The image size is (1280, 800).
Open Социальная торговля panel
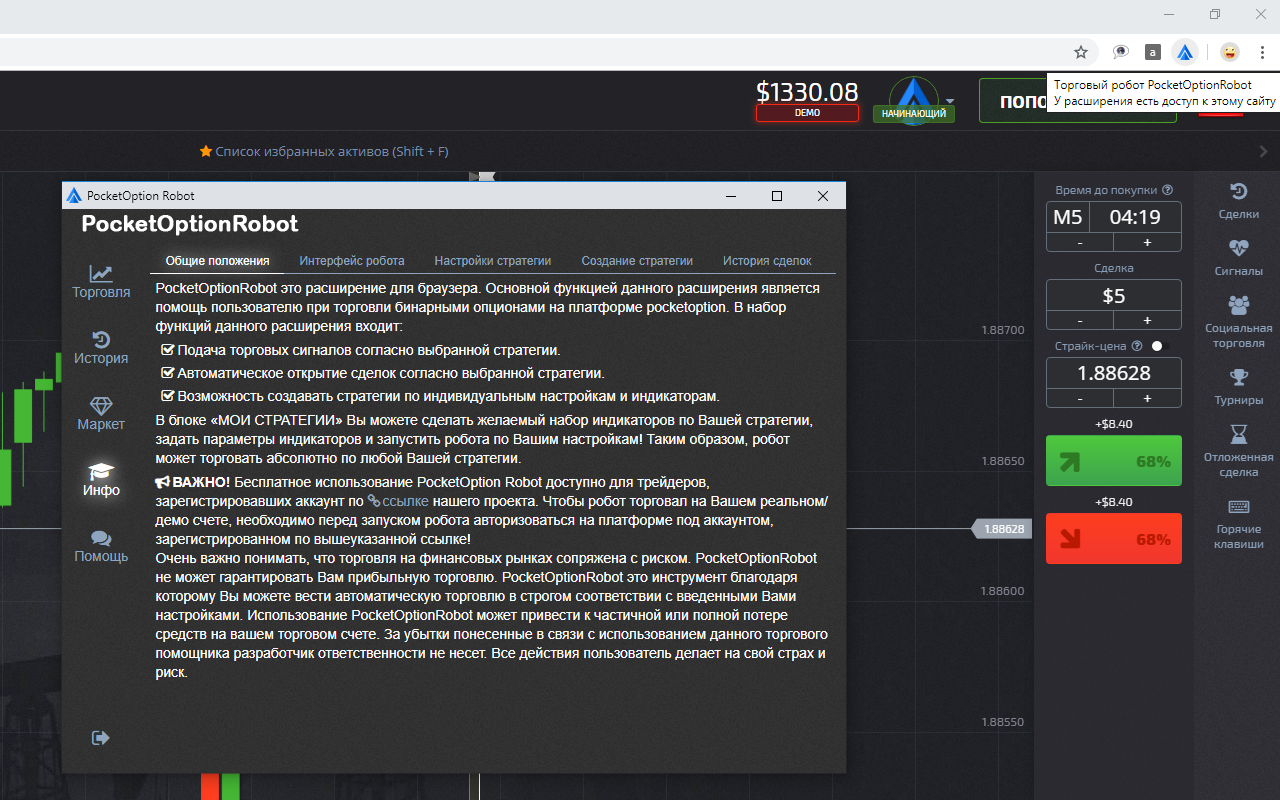click(1239, 321)
